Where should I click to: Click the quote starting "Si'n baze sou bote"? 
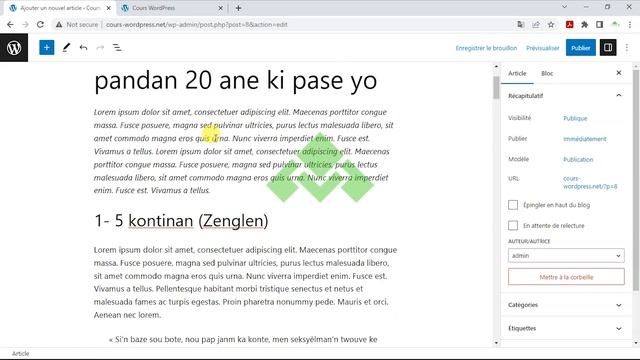[x=243, y=339]
